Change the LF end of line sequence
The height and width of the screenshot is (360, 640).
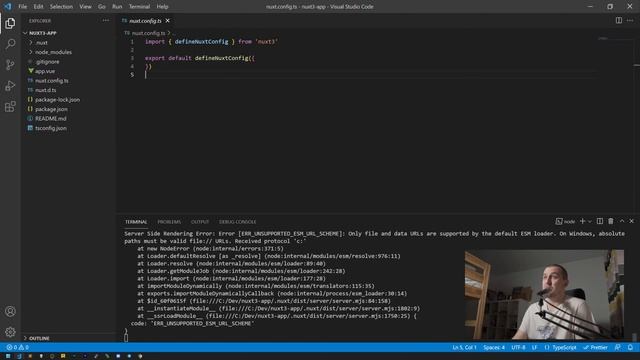click(x=534, y=347)
